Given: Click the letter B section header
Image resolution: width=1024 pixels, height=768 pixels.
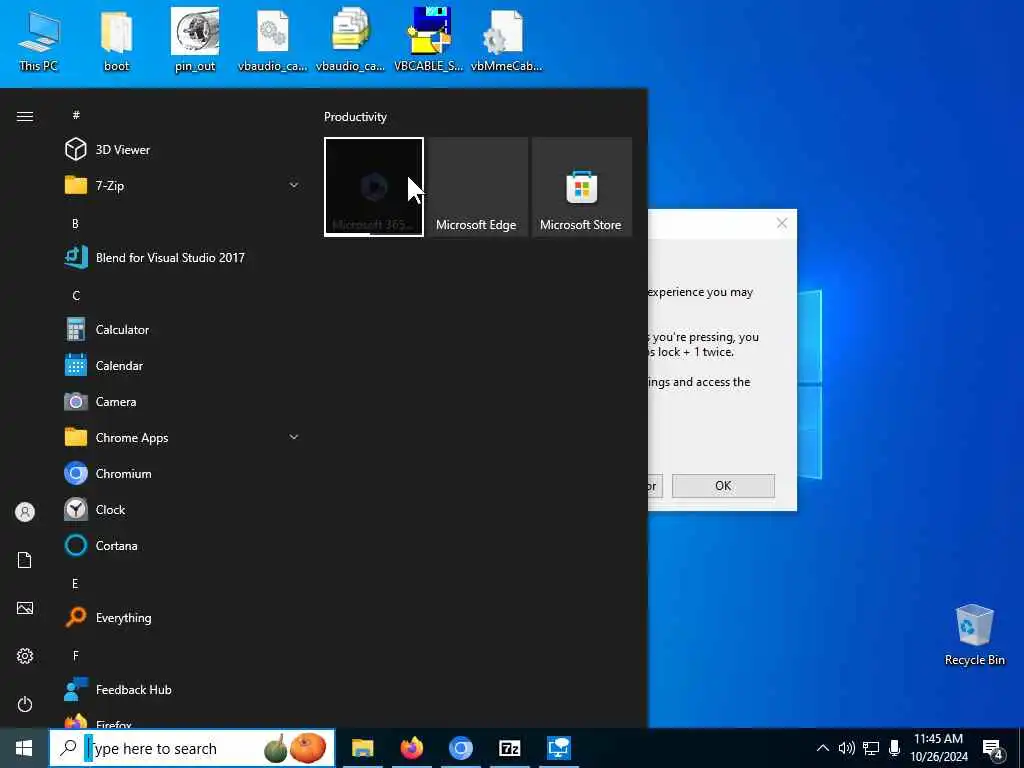Looking at the screenshot, I should click(x=75, y=223).
